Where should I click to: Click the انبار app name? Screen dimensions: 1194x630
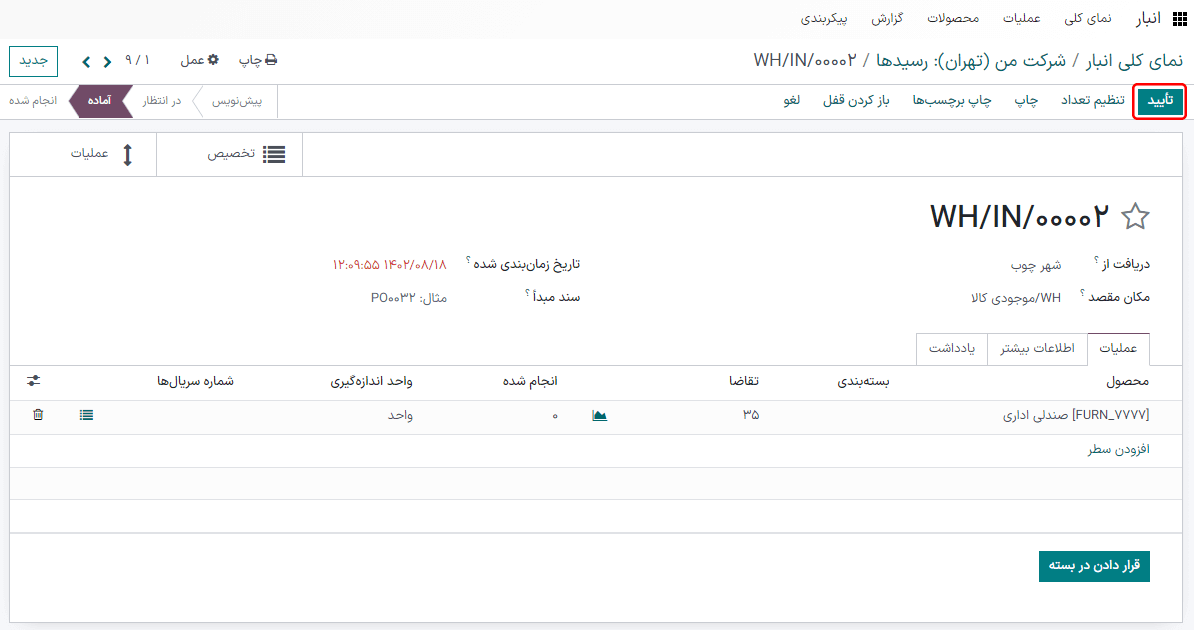1148,19
